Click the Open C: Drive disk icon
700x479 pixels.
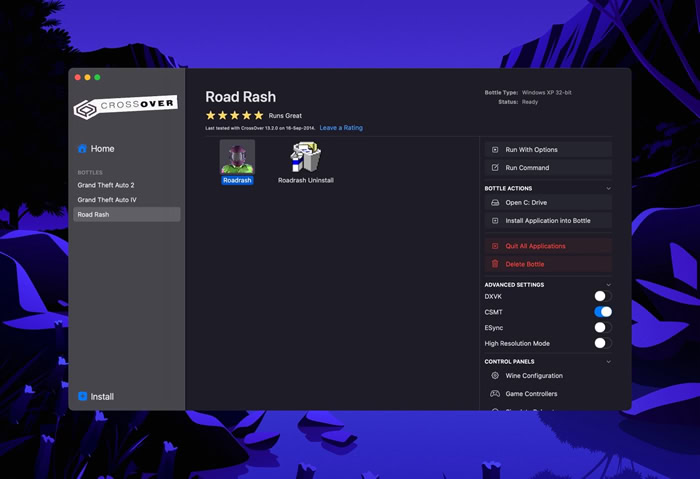point(495,203)
